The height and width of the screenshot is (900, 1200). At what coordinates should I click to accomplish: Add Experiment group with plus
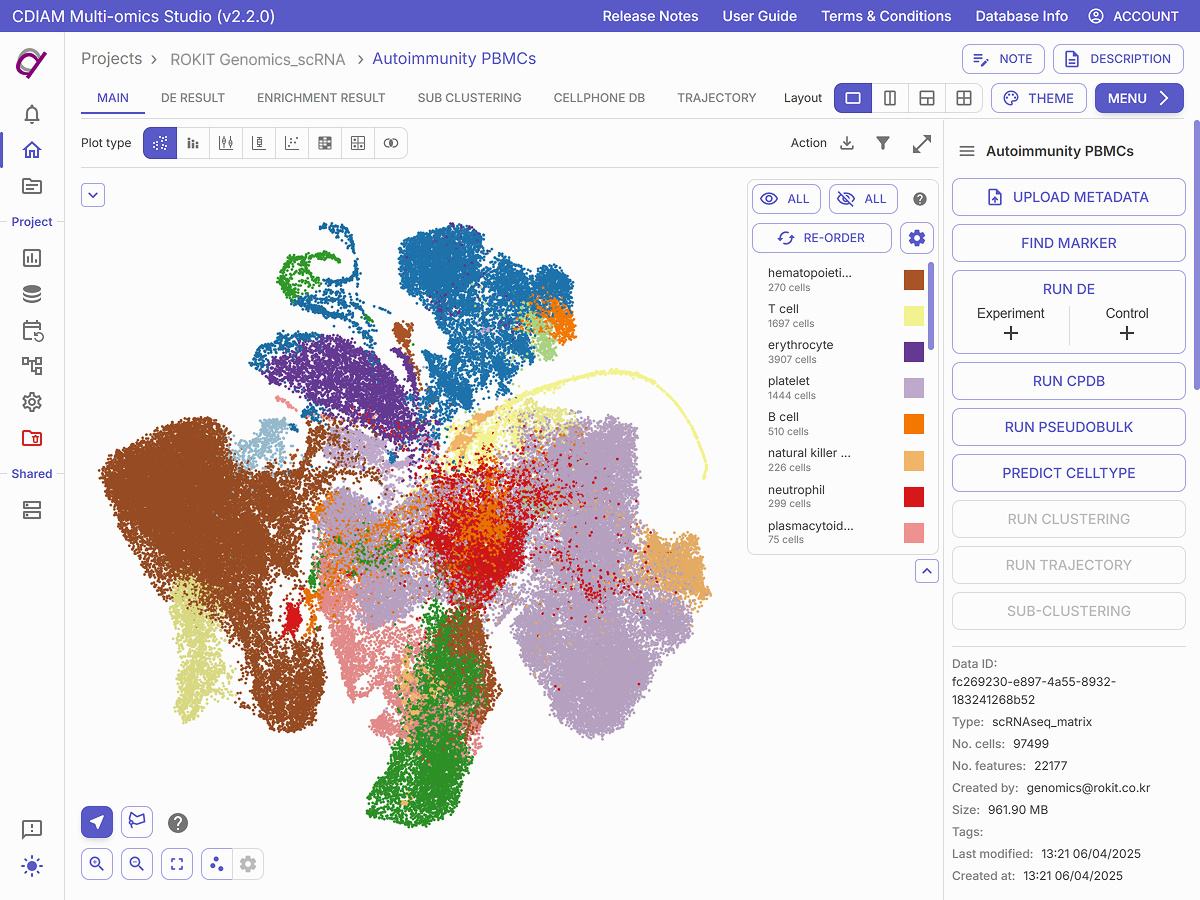[1010, 333]
